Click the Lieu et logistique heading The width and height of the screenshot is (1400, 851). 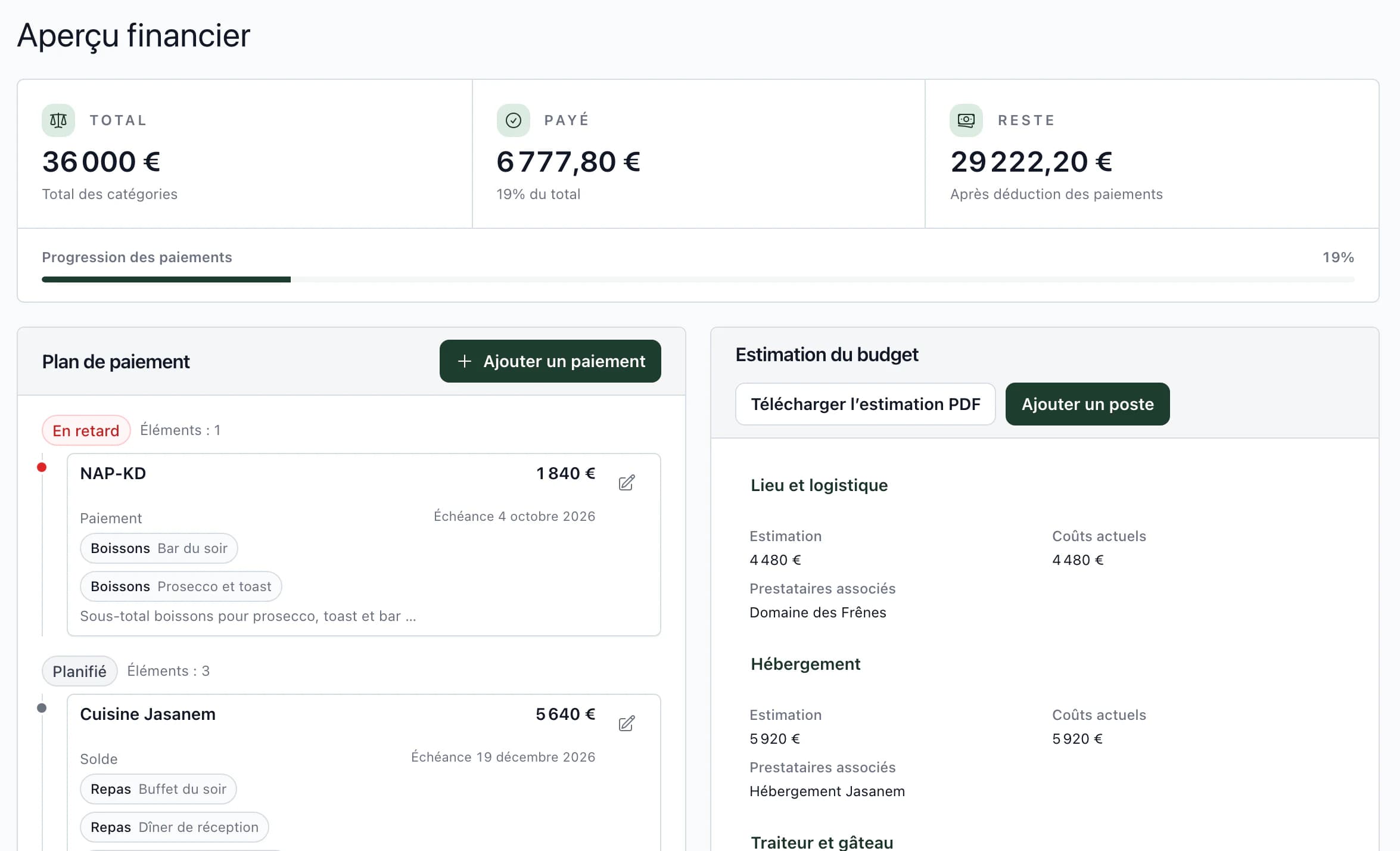click(819, 485)
